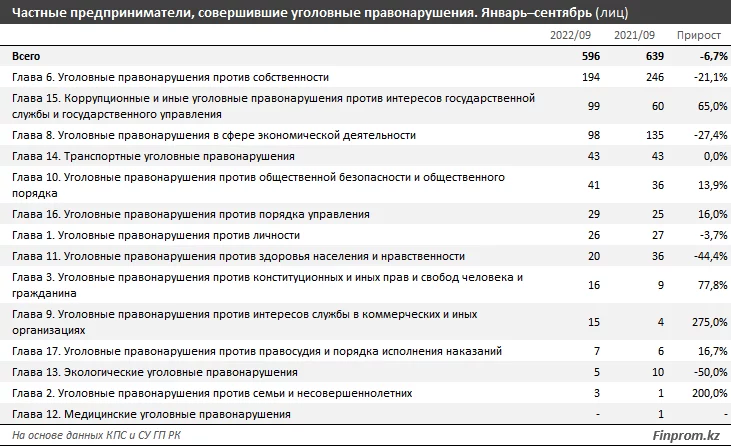Click the source note 'На основе данных КПС и СУ ГП РК'
The width and height of the screenshot is (731, 446).
[96, 435]
